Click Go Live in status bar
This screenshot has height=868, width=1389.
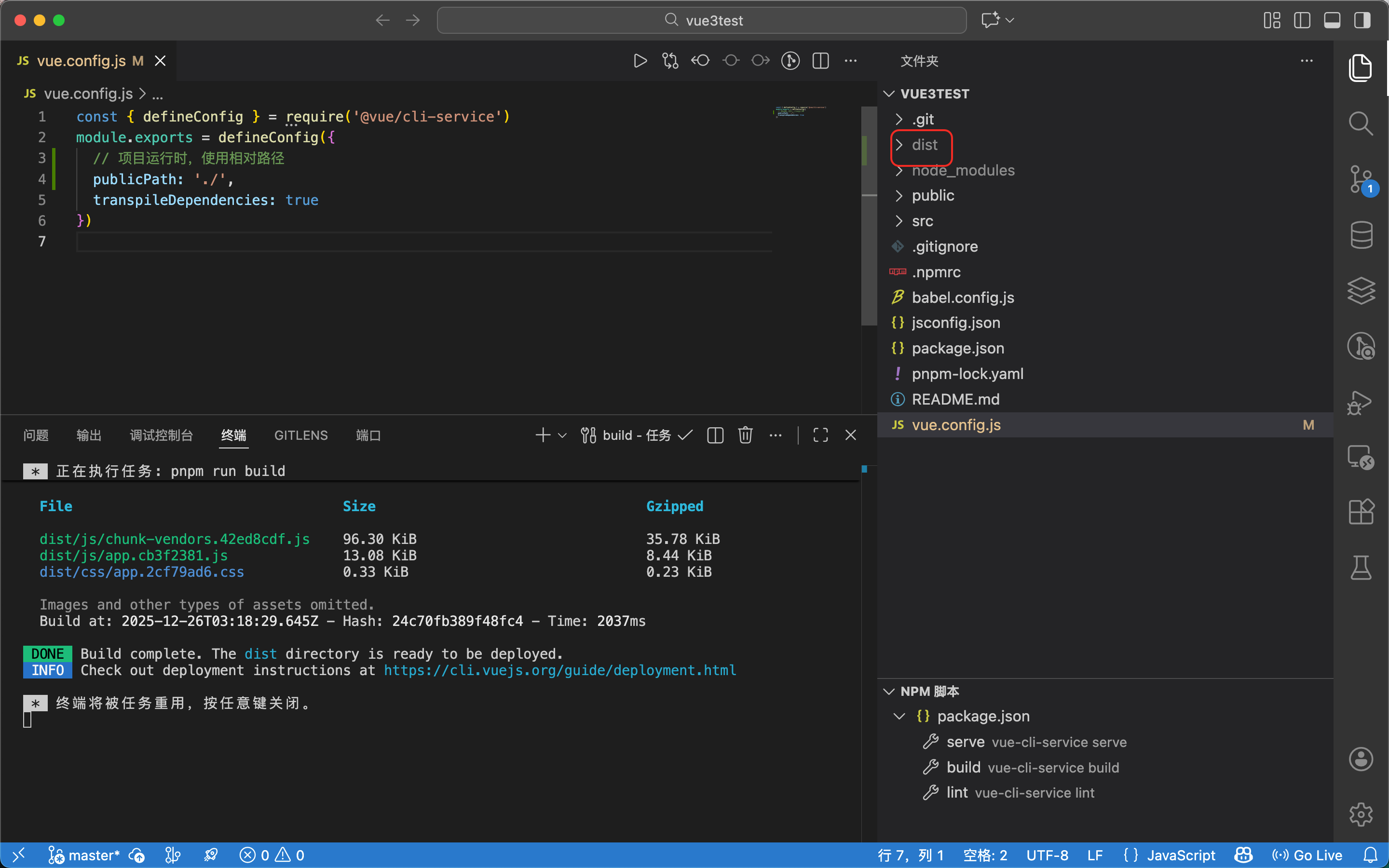point(1307,855)
